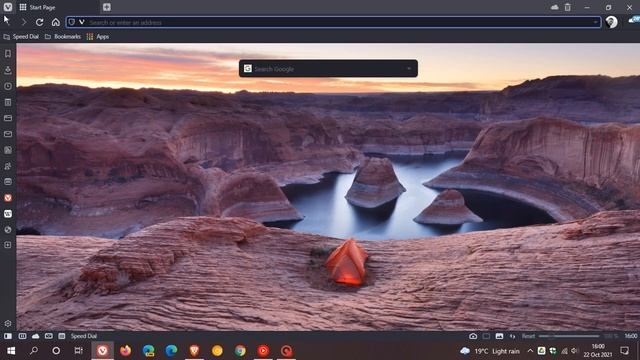Open page actions code icon
This screenshot has width=640, height=360.
[x=512, y=336]
